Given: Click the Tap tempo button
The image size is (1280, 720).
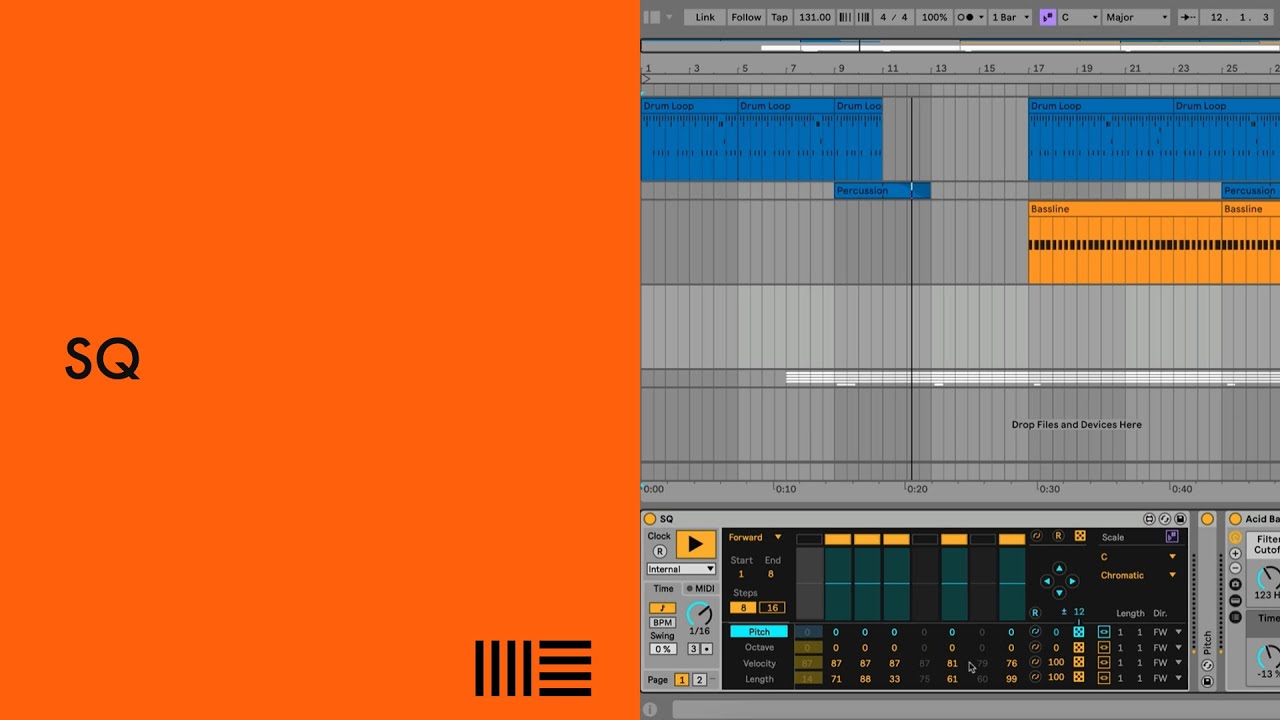Looking at the screenshot, I should [779, 17].
